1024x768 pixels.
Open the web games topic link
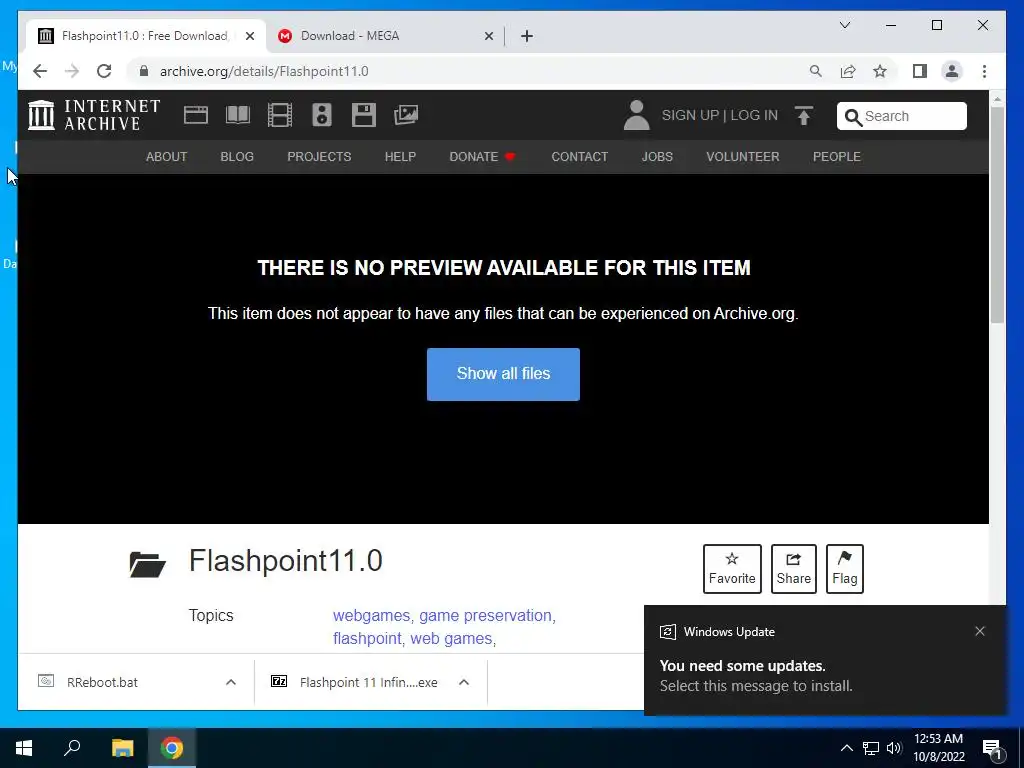(x=451, y=638)
